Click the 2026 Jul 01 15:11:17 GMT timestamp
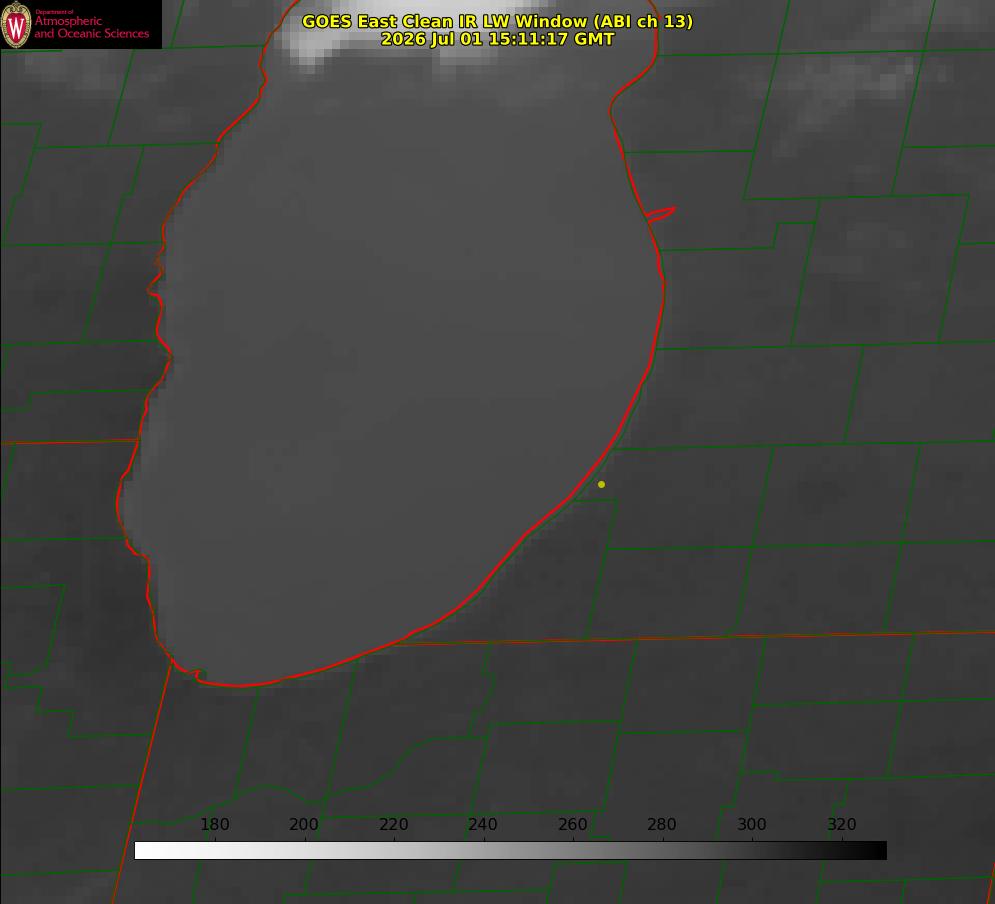 (x=497, y=39)
